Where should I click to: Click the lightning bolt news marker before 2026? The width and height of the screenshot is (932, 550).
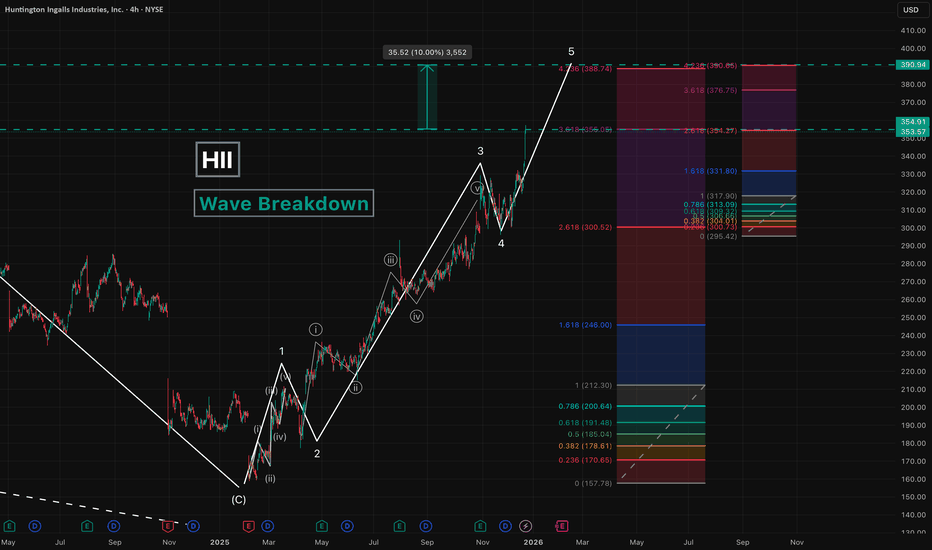[x=525, y=526]
